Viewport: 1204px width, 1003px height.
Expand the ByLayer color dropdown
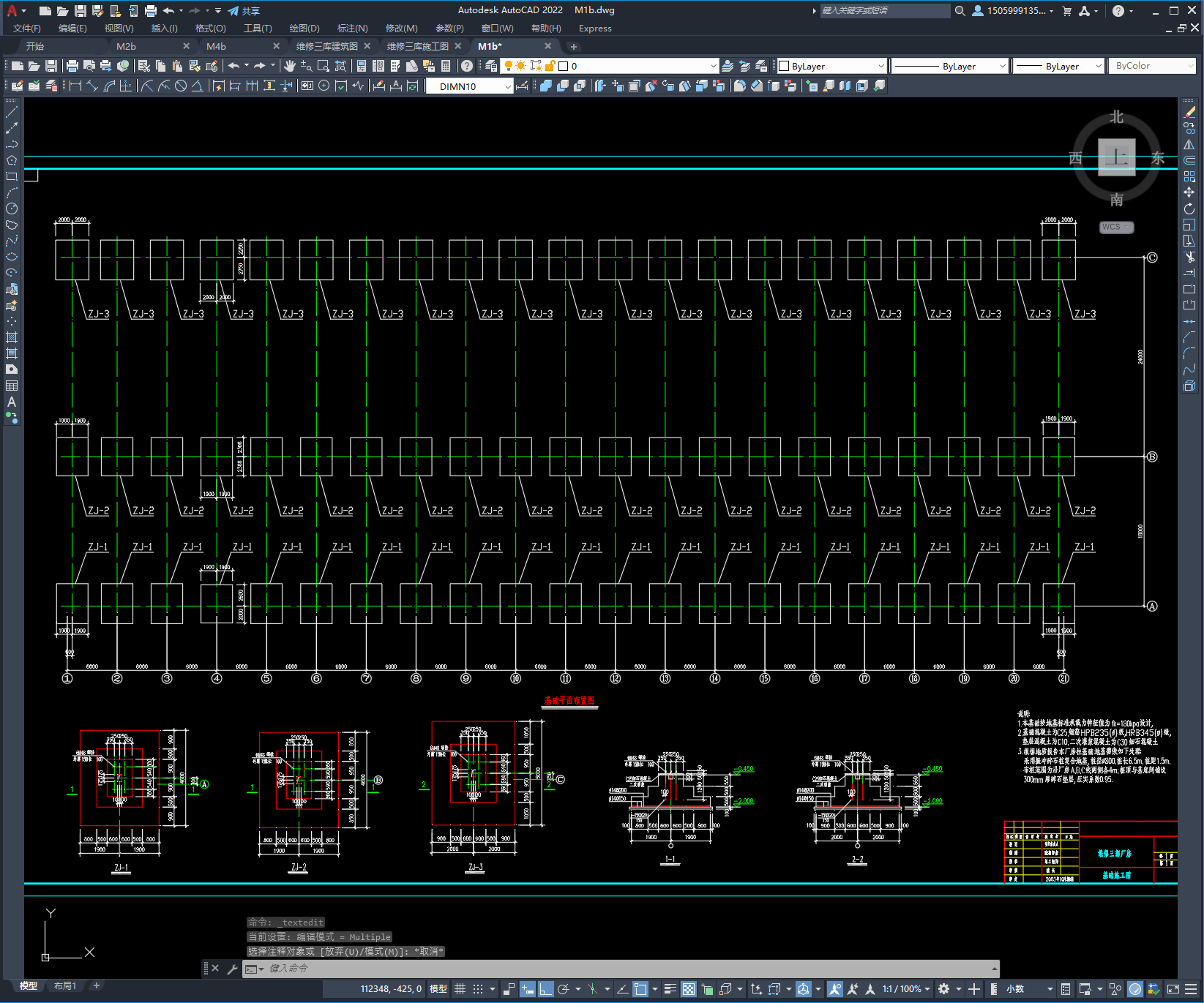(x=831, y=66)
